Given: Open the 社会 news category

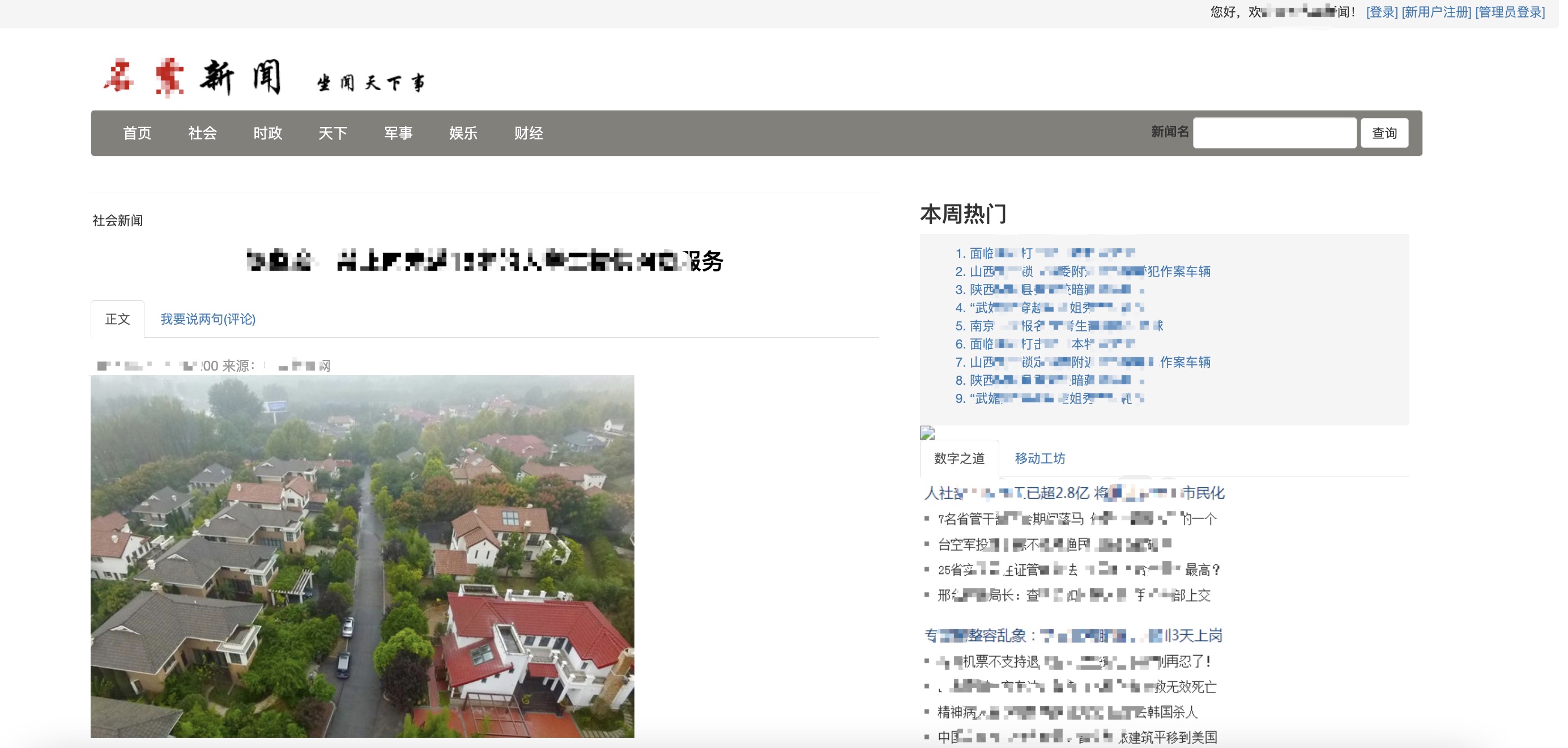Looking at the screenshot, I should 203,133.
